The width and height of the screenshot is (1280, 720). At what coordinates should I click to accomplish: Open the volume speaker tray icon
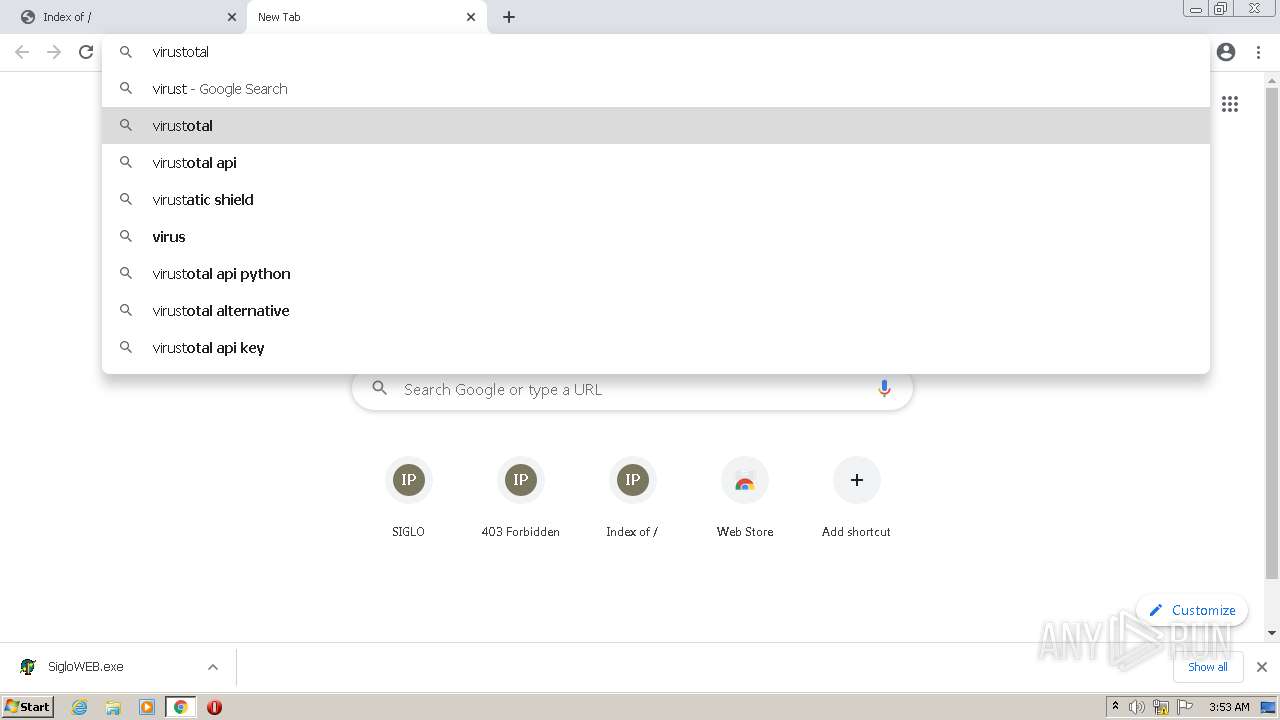pos(1137,707)
